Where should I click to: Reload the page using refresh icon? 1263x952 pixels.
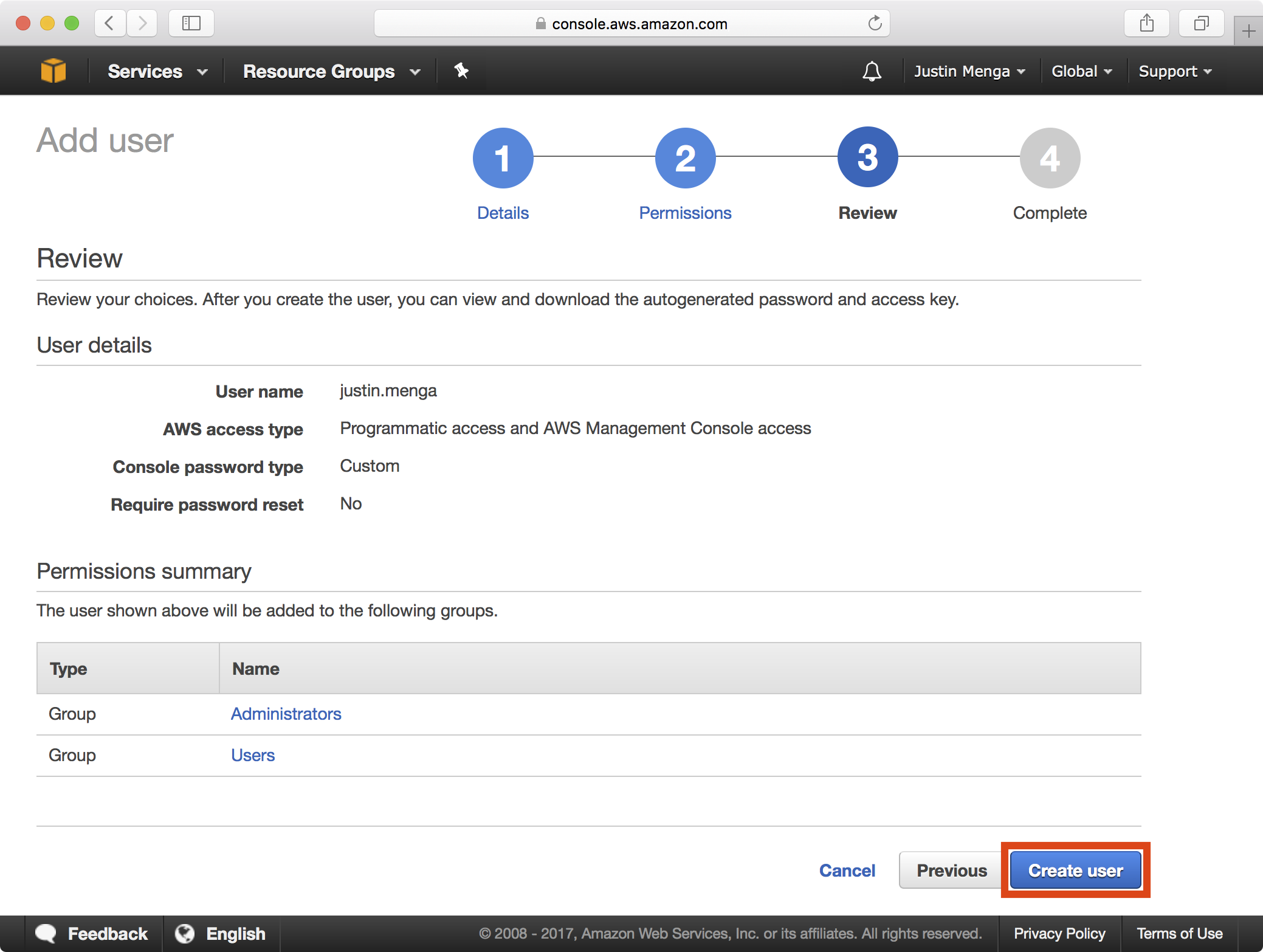click(x=875, y=24)
